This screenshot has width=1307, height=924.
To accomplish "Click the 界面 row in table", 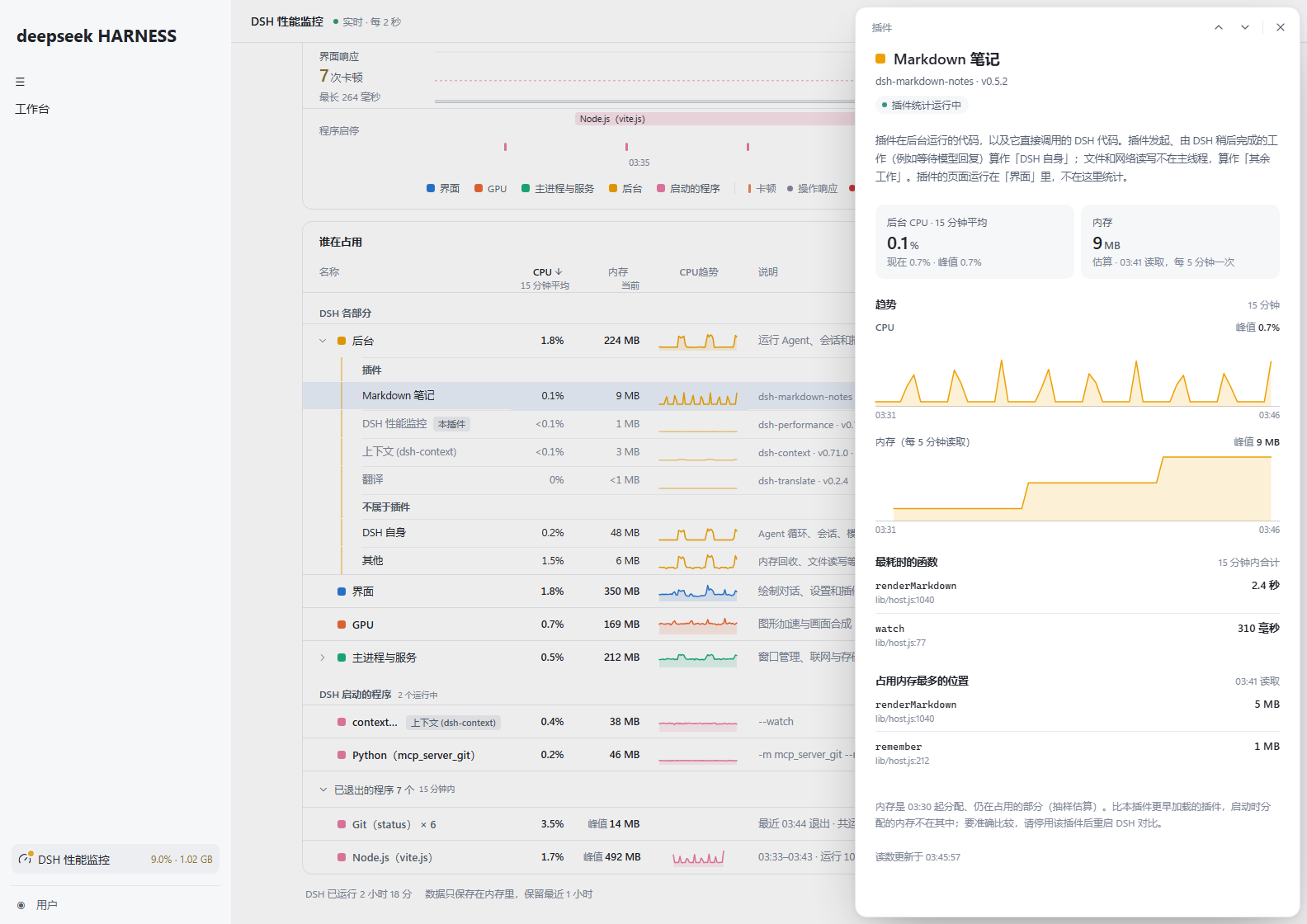I will pyautogui.click(x=578, y=592).
